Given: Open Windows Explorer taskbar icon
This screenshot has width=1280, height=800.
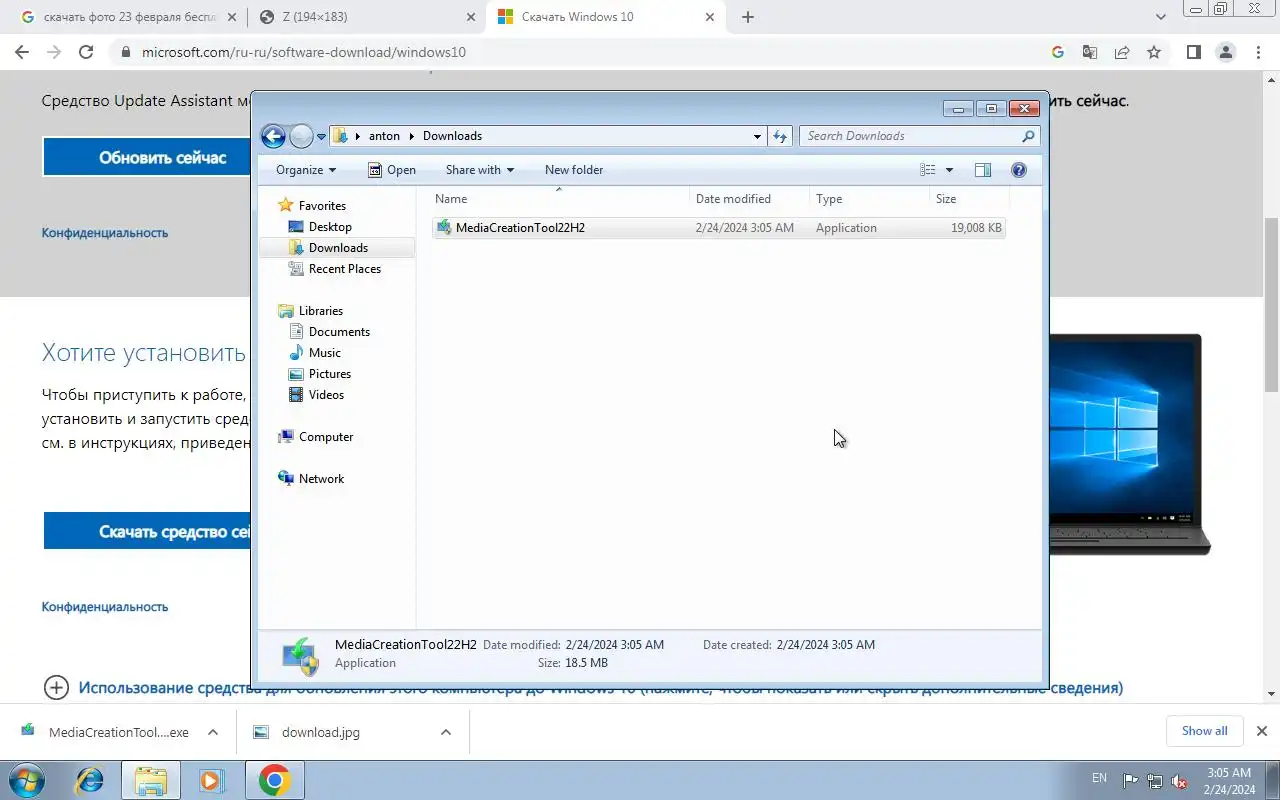Looking at the screenshot, I should 150,780.
